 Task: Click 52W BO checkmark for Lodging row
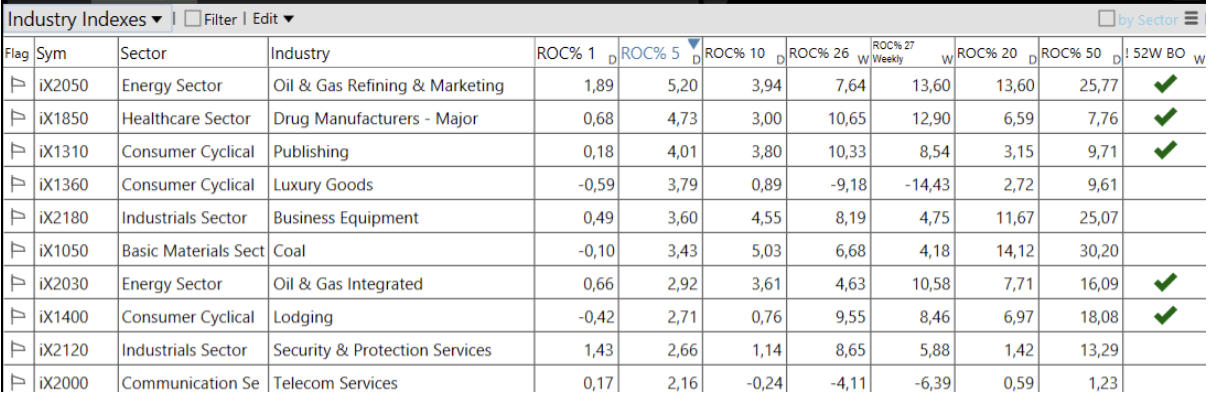[1164, 316]
